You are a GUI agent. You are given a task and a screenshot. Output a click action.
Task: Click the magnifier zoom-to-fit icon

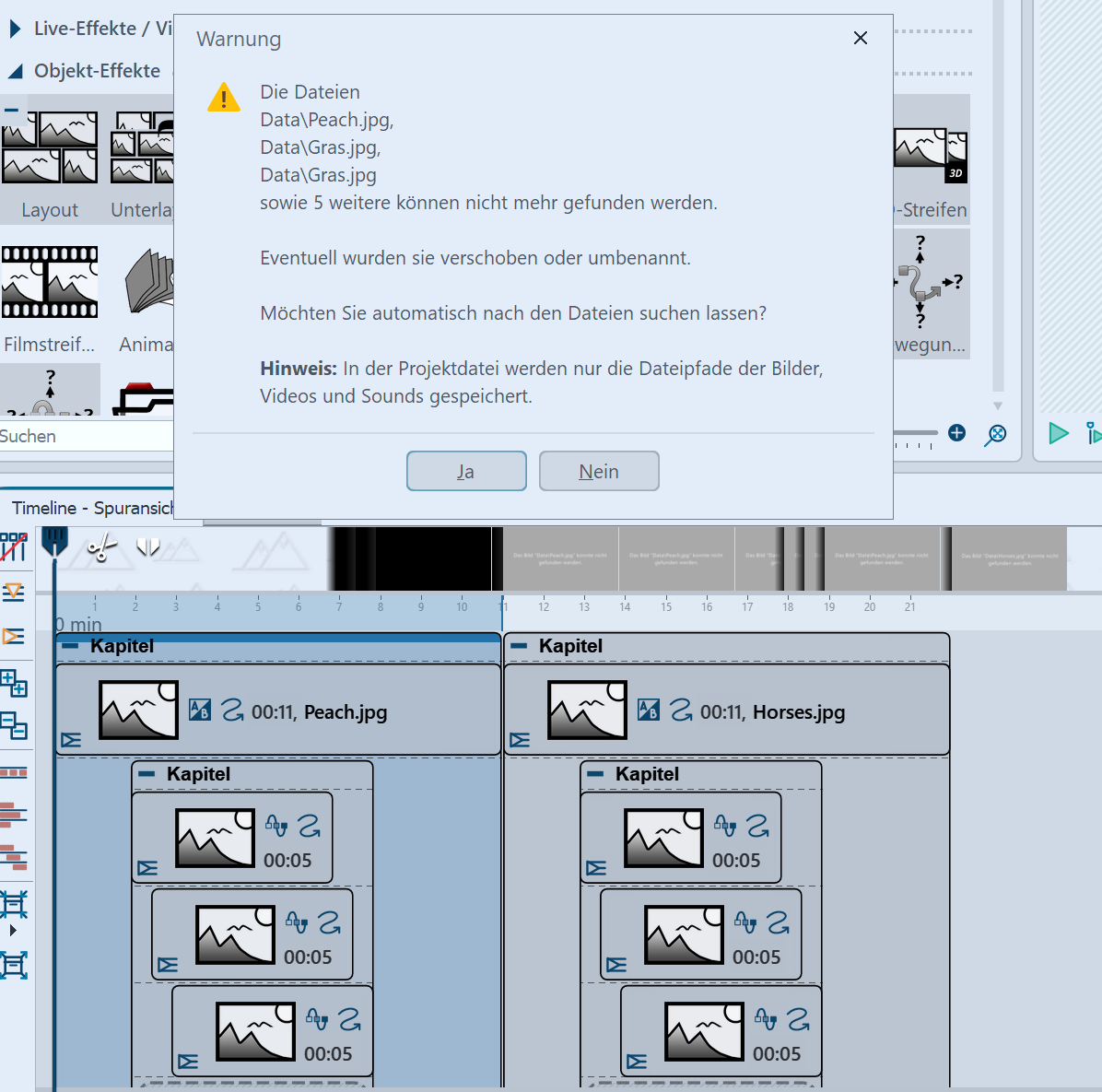click(x=995, y=434)
